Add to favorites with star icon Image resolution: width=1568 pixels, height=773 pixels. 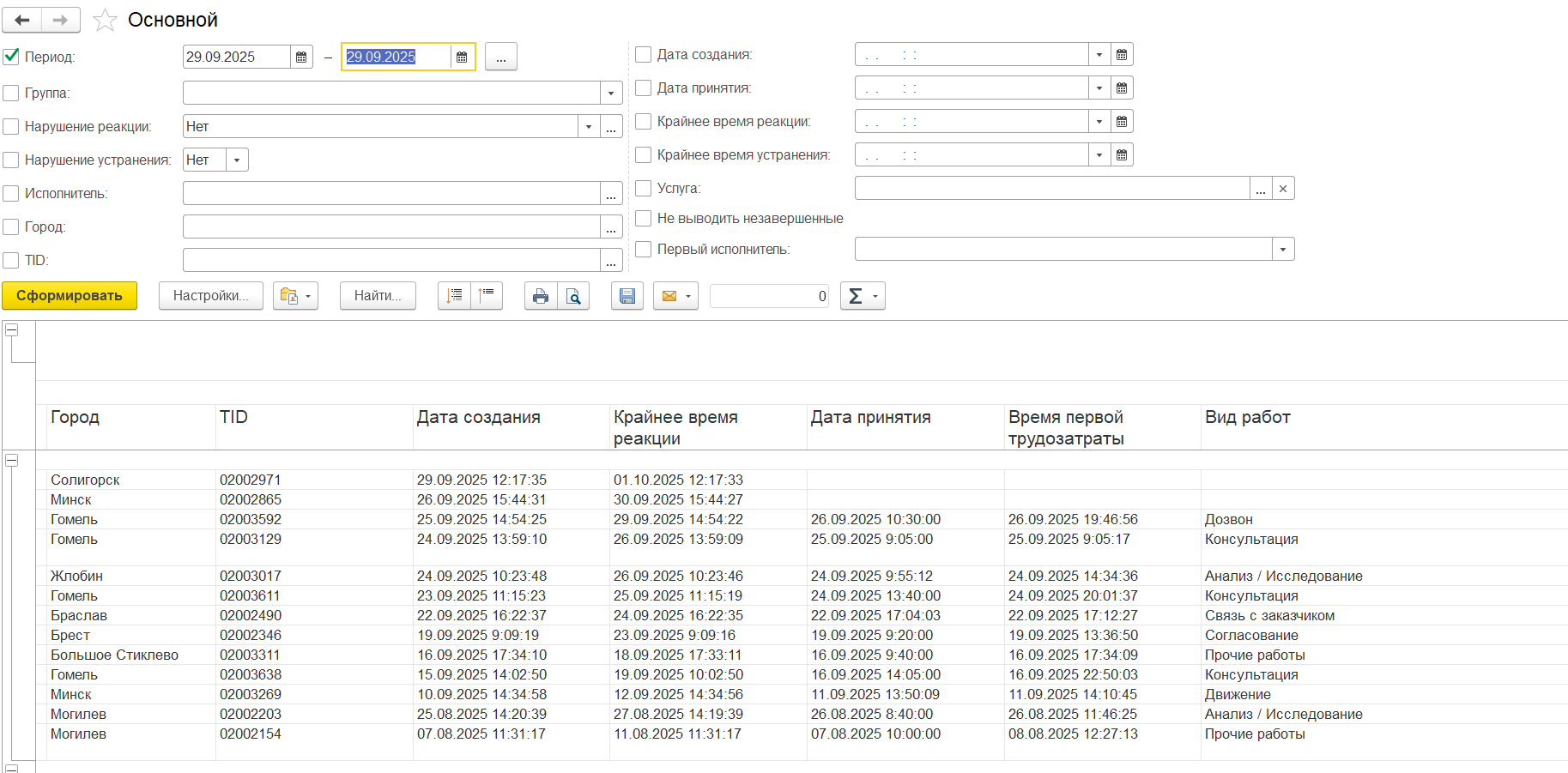105,20
